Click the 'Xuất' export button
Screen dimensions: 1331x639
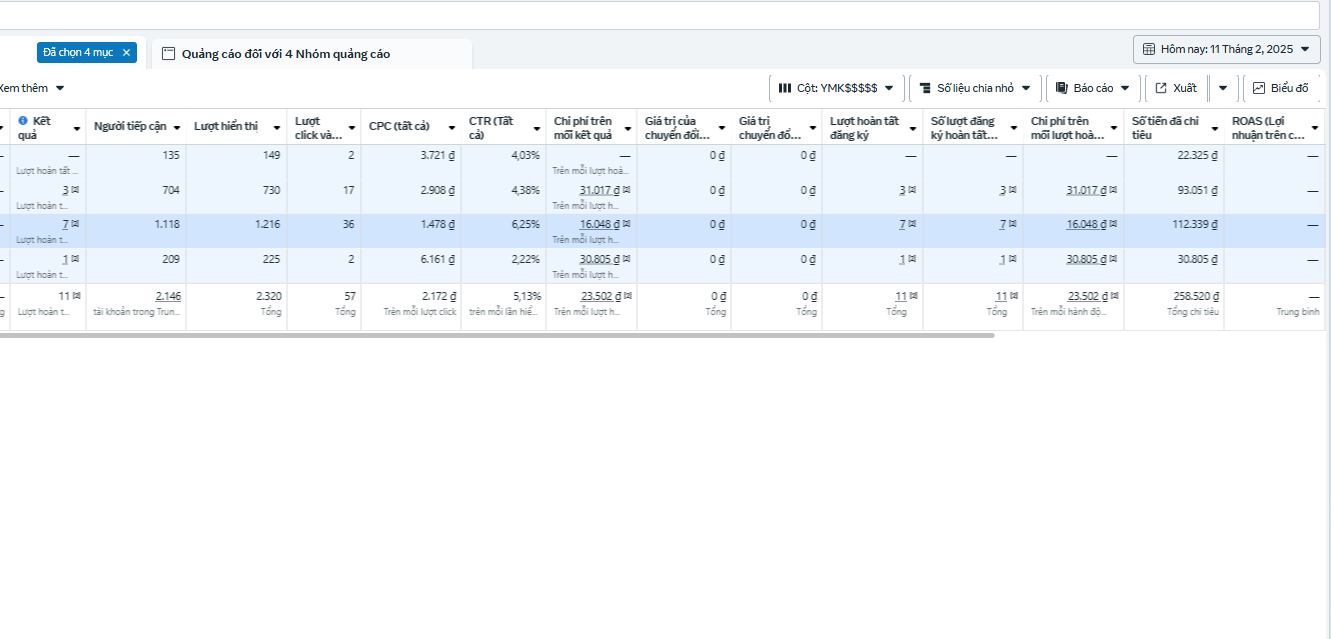click(x=1176, y=88)
